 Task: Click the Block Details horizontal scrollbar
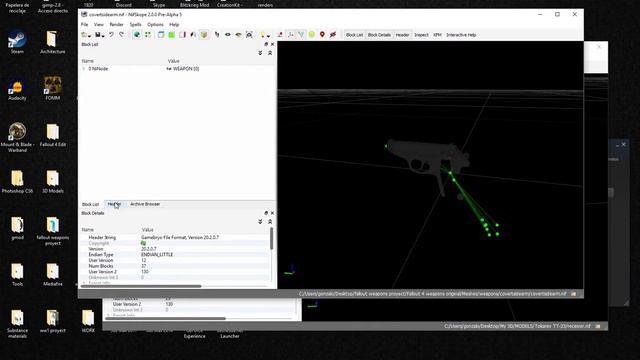(x=140, y=286)
